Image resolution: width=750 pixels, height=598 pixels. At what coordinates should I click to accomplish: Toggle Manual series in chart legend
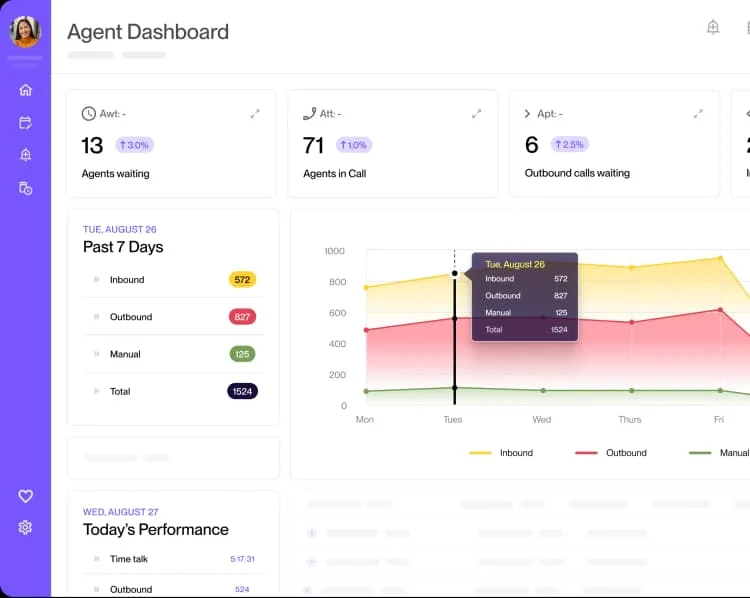(719, 453)
